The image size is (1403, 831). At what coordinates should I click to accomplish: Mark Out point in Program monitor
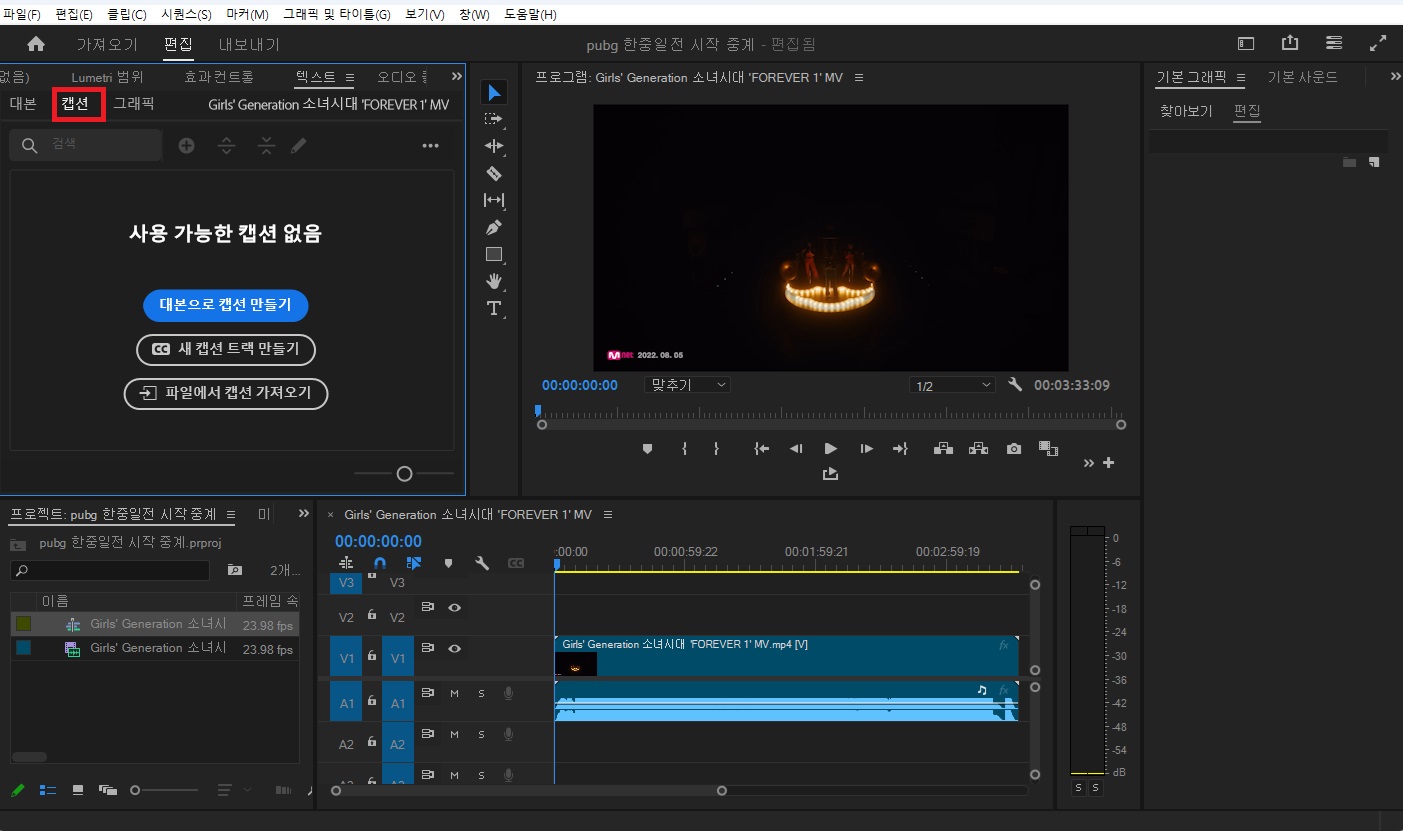716,449
